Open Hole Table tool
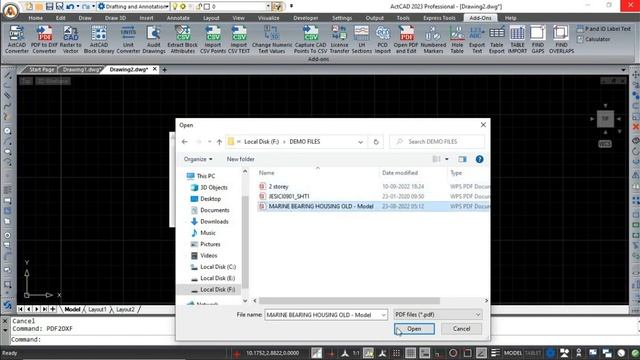640x360 pixels. click(457, 39)
